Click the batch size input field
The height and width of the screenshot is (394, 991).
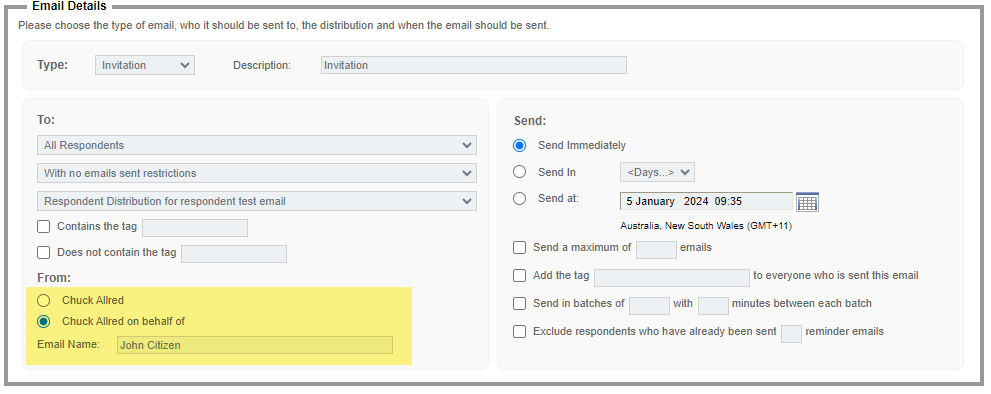click(649, 306)
